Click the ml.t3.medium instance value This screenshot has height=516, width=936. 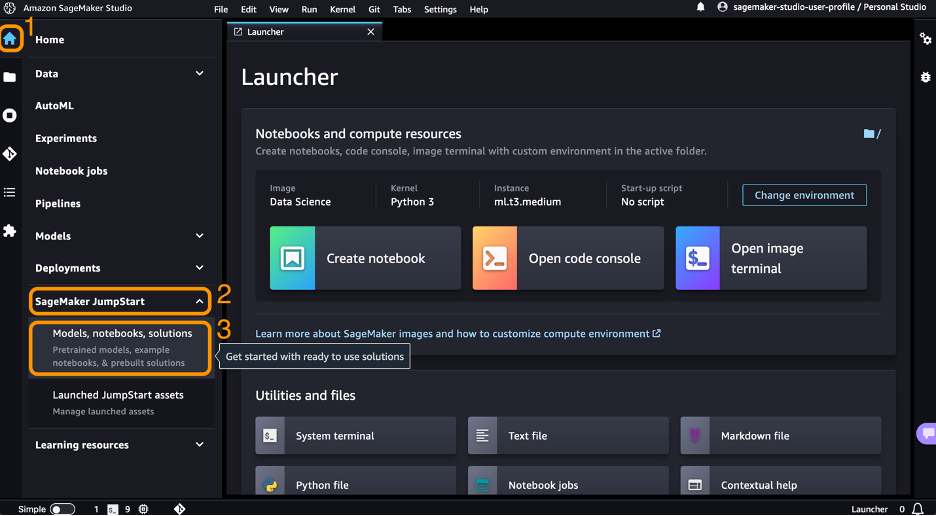tap(528, 202)
